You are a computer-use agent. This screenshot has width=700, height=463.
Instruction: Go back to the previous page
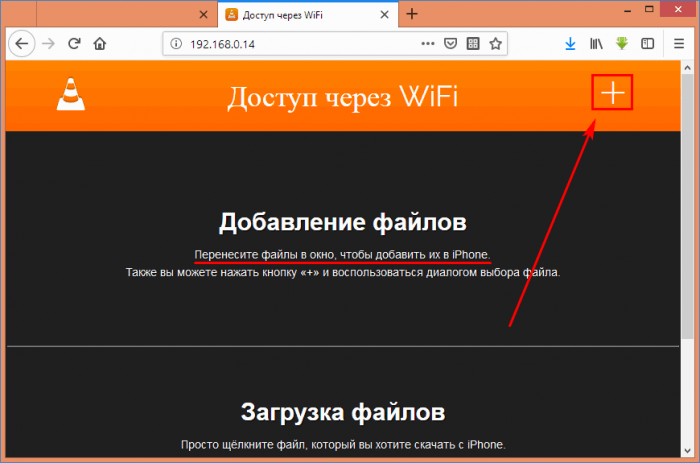21,44
